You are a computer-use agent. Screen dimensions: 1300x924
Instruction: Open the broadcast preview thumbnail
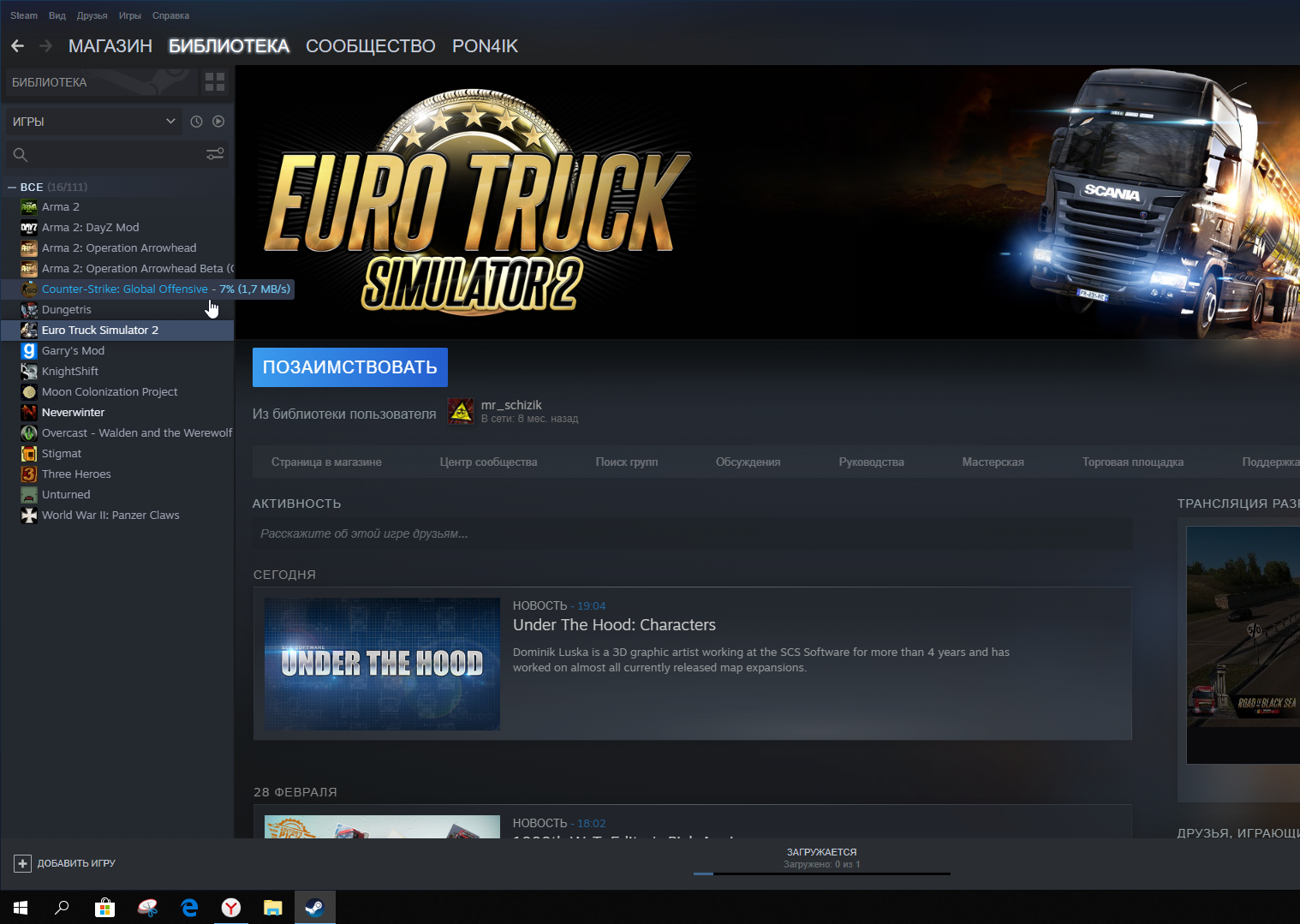pos(1243,645)
